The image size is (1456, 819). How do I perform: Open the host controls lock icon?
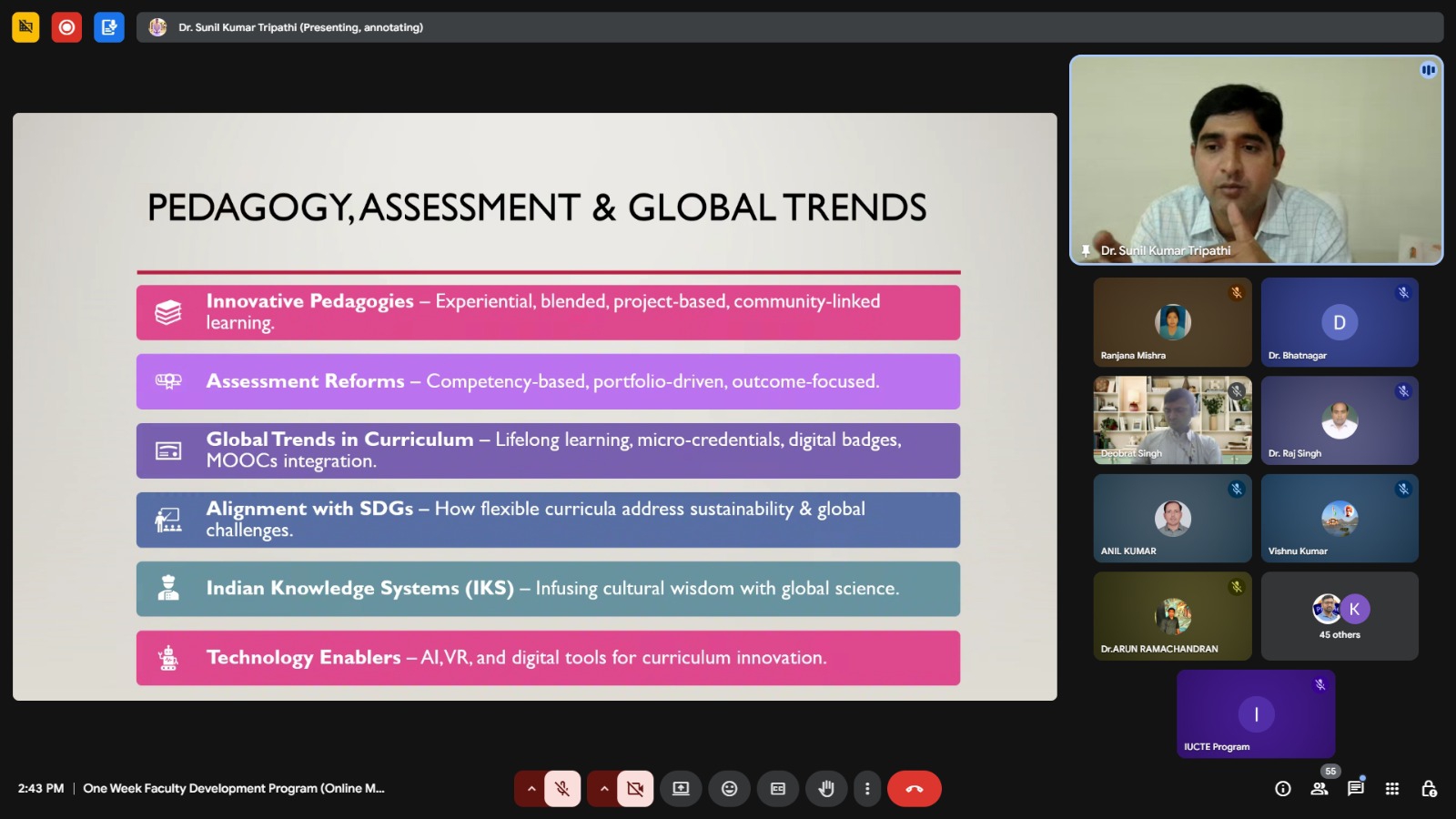coord(1429,789)
